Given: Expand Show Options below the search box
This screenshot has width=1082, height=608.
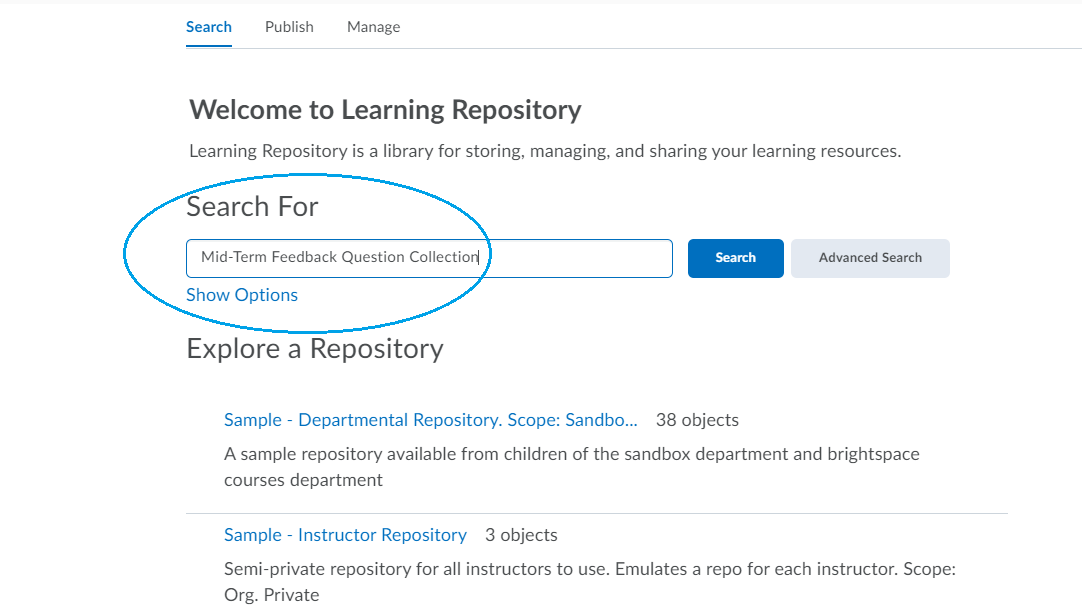Looking at the screenshot, I should pos(242,294).
